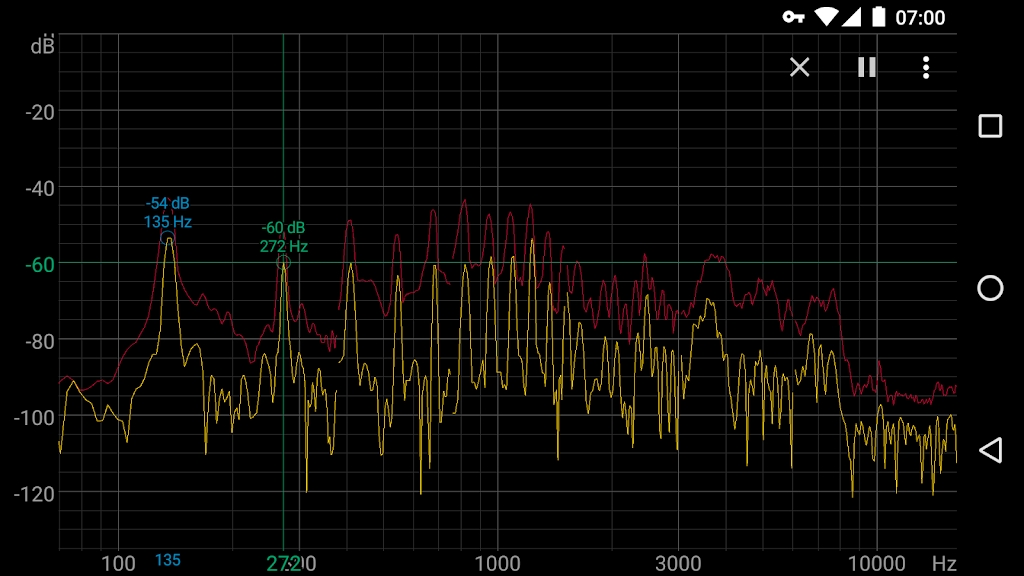Select the 135 Hz label on the axis

(169, 561)
